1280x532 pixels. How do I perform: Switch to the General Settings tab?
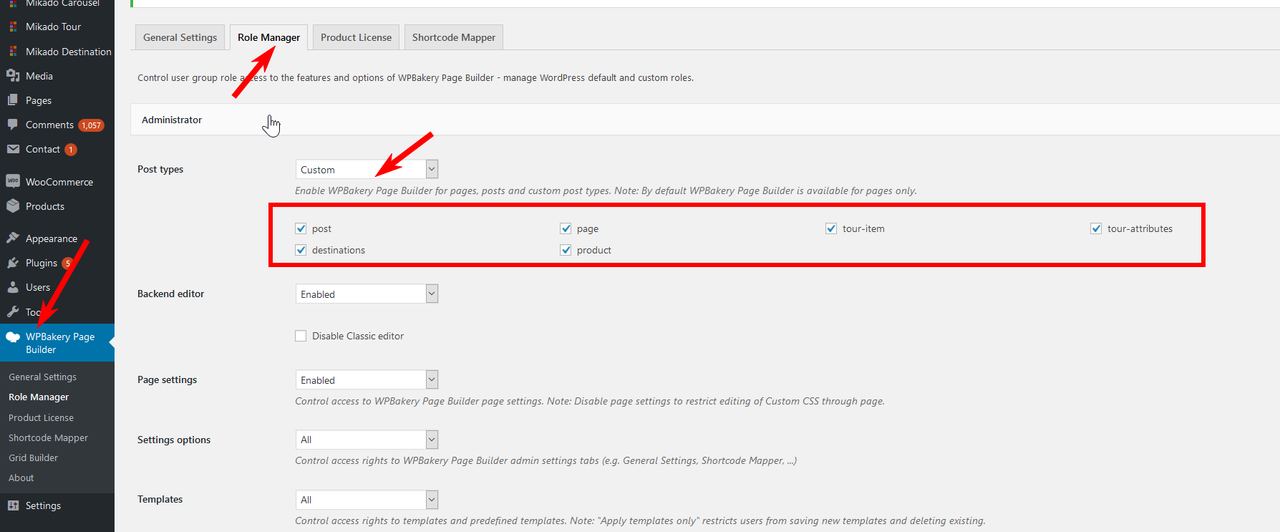(x=180, y=37)
